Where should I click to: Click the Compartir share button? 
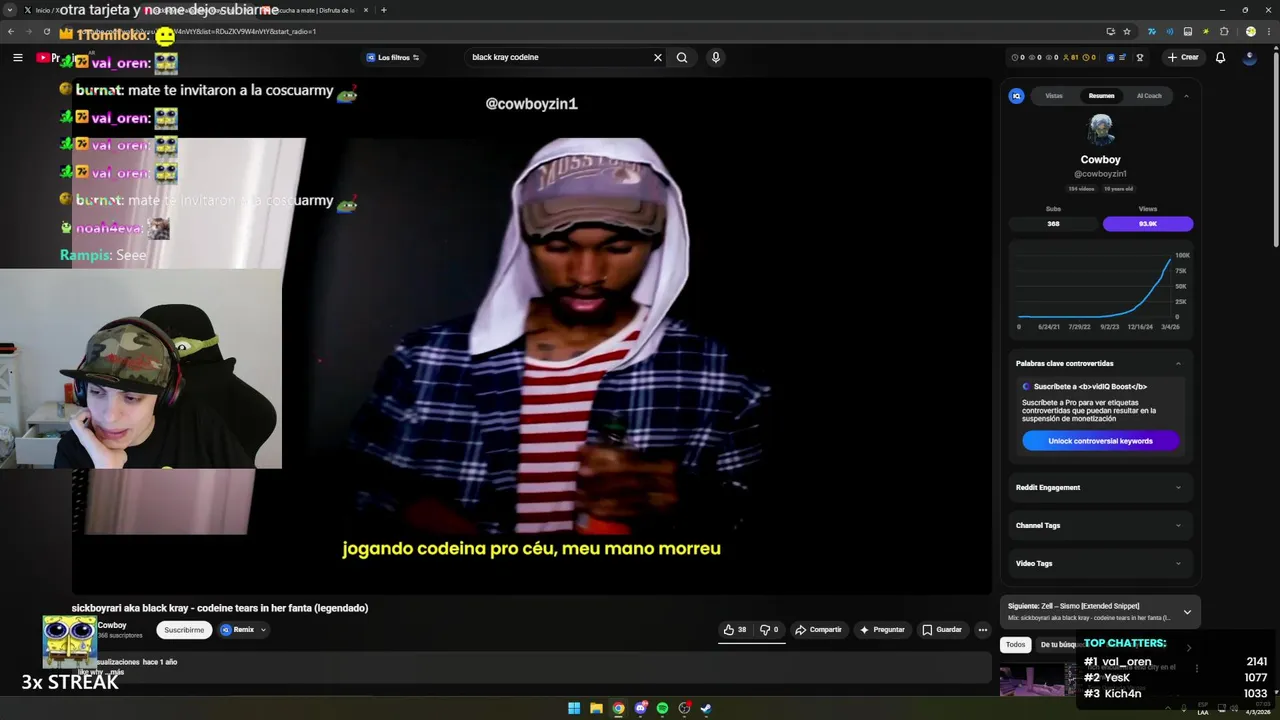[x=818, y=630]
